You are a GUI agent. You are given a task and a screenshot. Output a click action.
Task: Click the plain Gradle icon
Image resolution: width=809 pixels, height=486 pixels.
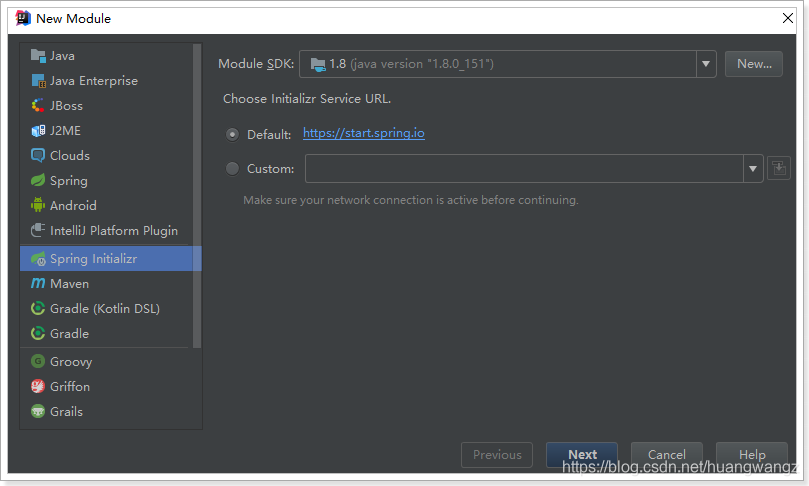click(x=38, y=333)
